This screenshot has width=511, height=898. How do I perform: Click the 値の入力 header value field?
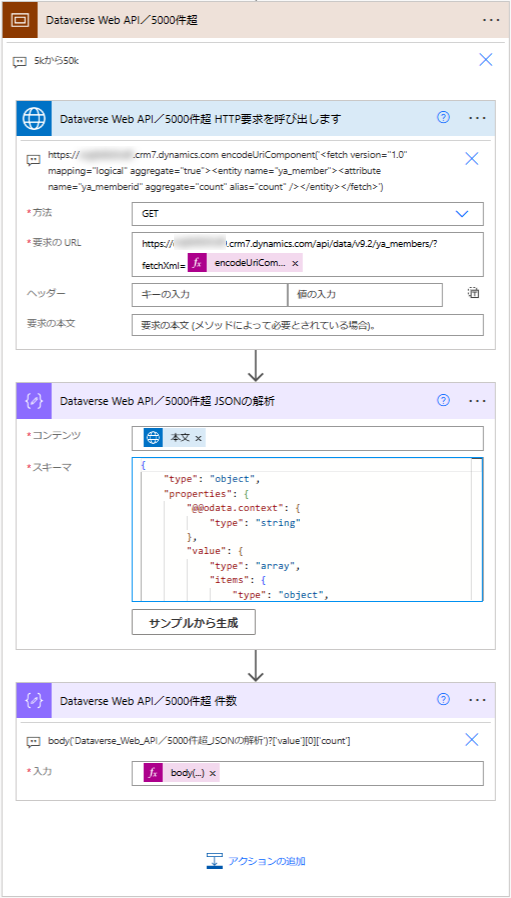tap(365, 295)
